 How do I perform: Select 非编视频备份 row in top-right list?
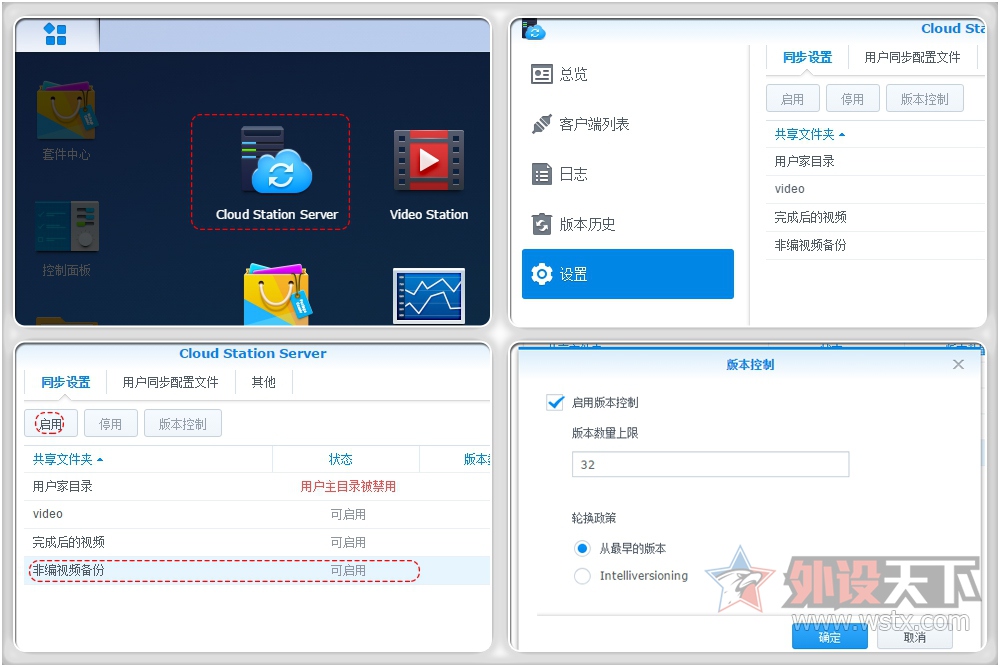[x=875, y=246]
